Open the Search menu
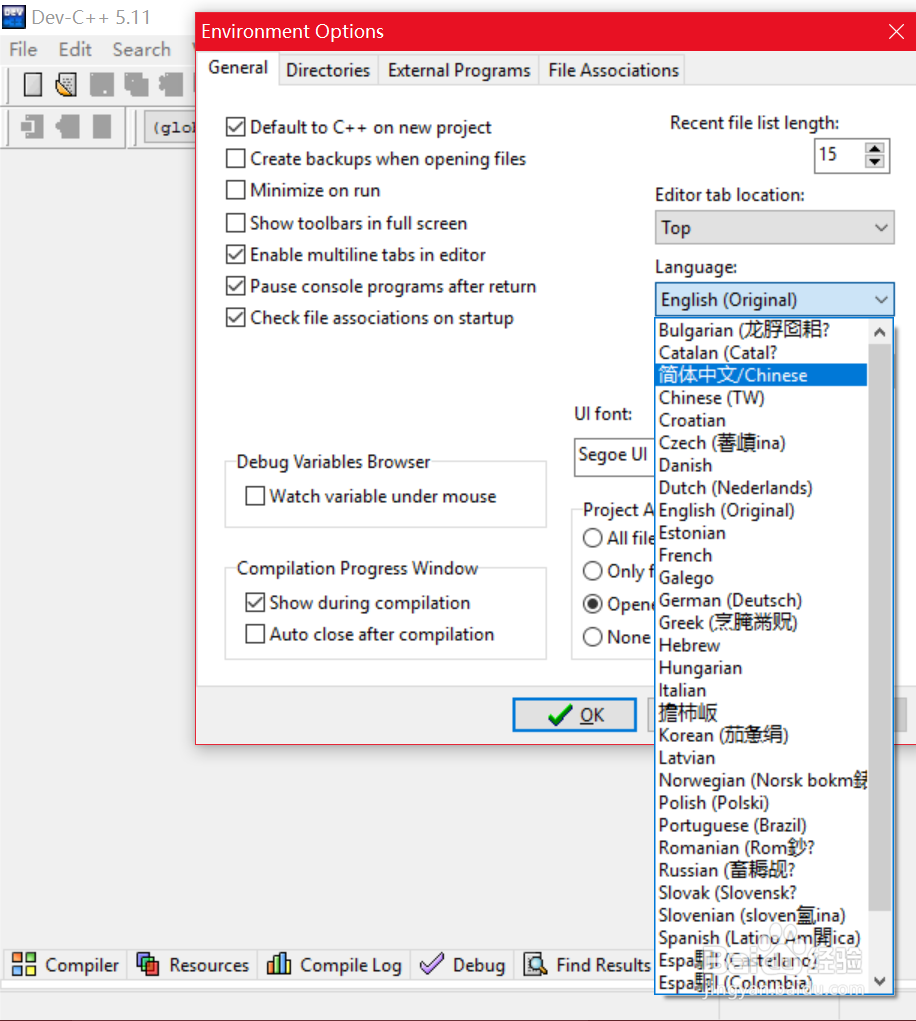The width and height of the screenshot is (916, 1021). click(141, 49)
